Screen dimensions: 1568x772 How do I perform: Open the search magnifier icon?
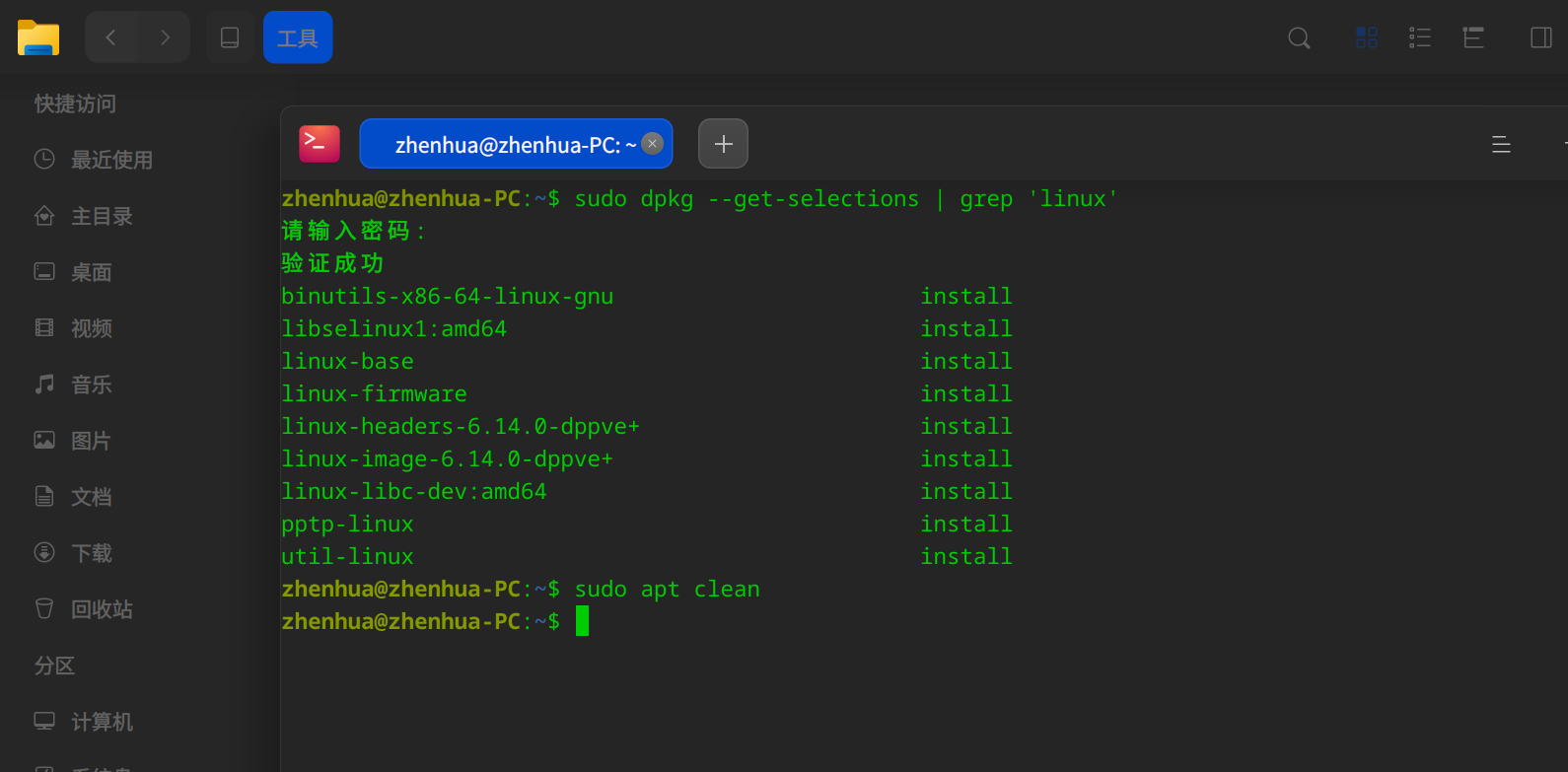(x=1300, y=38)
